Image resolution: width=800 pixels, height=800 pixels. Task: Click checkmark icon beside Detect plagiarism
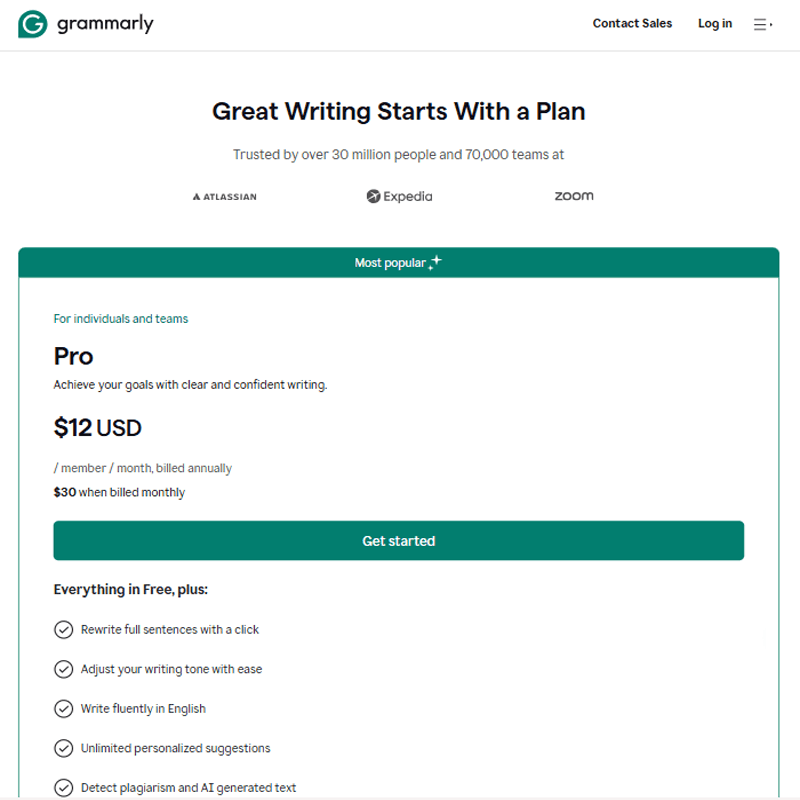(63, 787)
